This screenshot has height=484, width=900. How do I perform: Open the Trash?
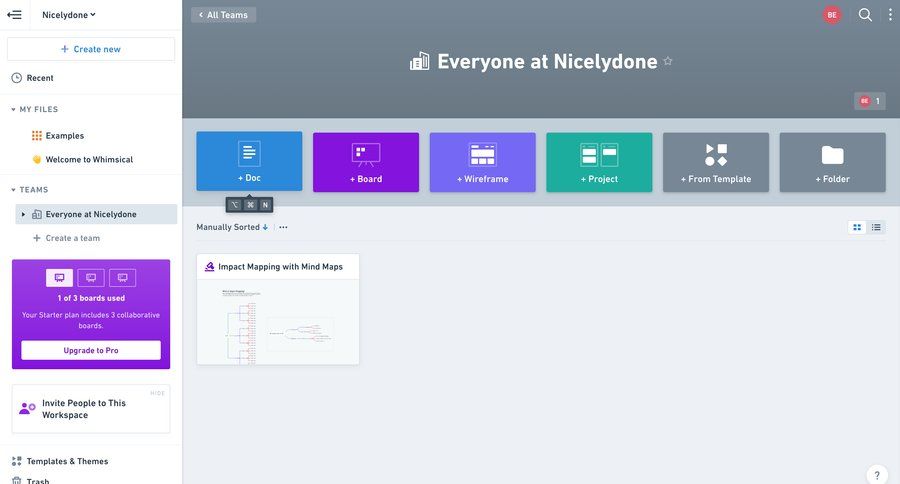click(37, 481)
